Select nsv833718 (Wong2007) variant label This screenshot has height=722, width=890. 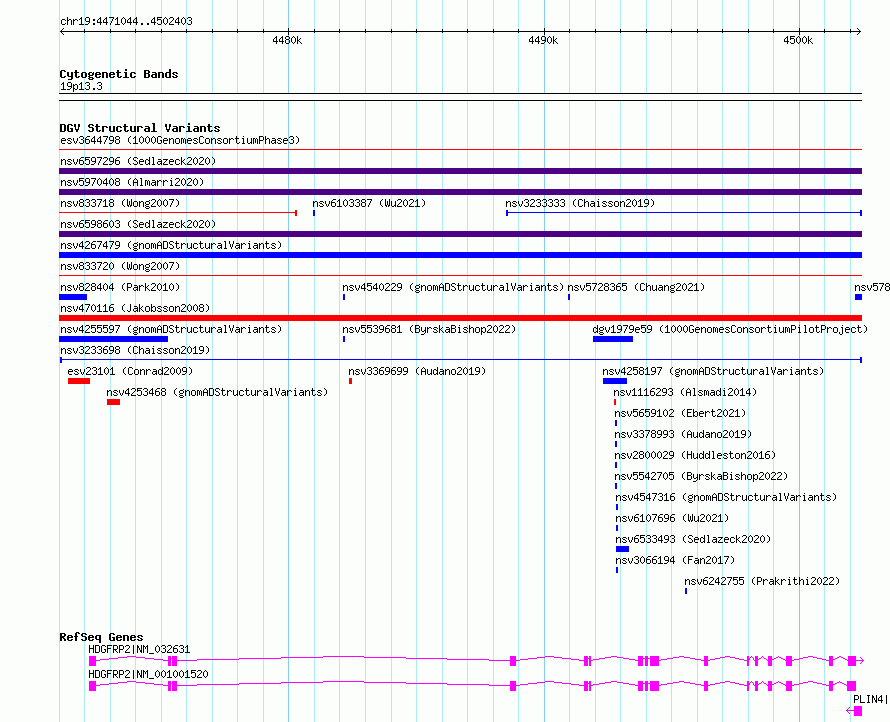click(120, 203)
